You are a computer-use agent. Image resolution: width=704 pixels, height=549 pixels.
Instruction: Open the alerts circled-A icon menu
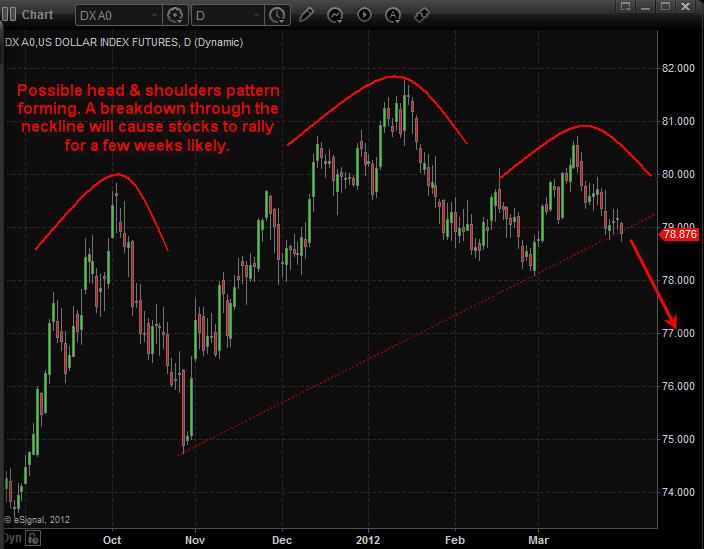pyautogui.click(x=393, y=15)
